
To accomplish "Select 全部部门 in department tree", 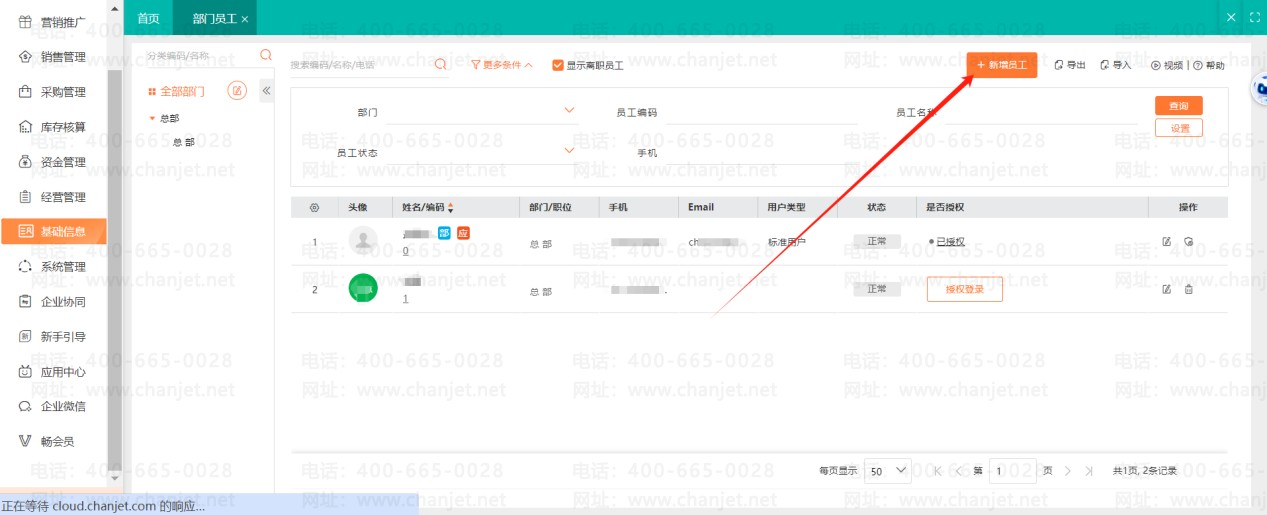I will 182,91.
